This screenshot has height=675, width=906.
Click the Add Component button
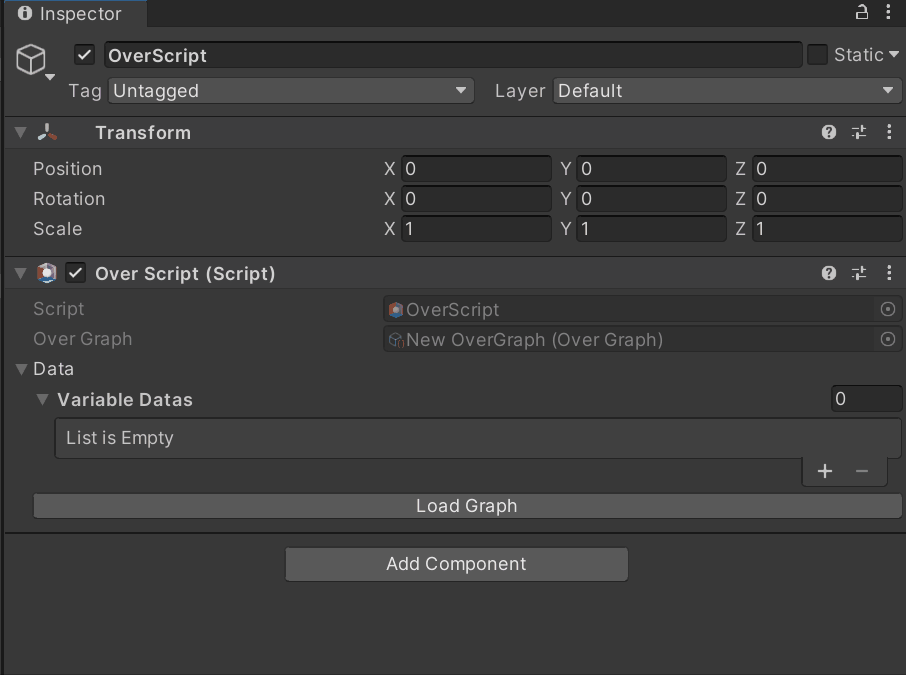[x=456, y=564]
